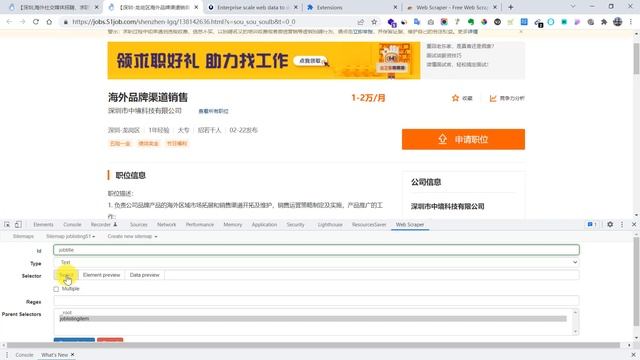
Task: Select joblistingitem in Parent Selectors list
Action: point(313,318)
